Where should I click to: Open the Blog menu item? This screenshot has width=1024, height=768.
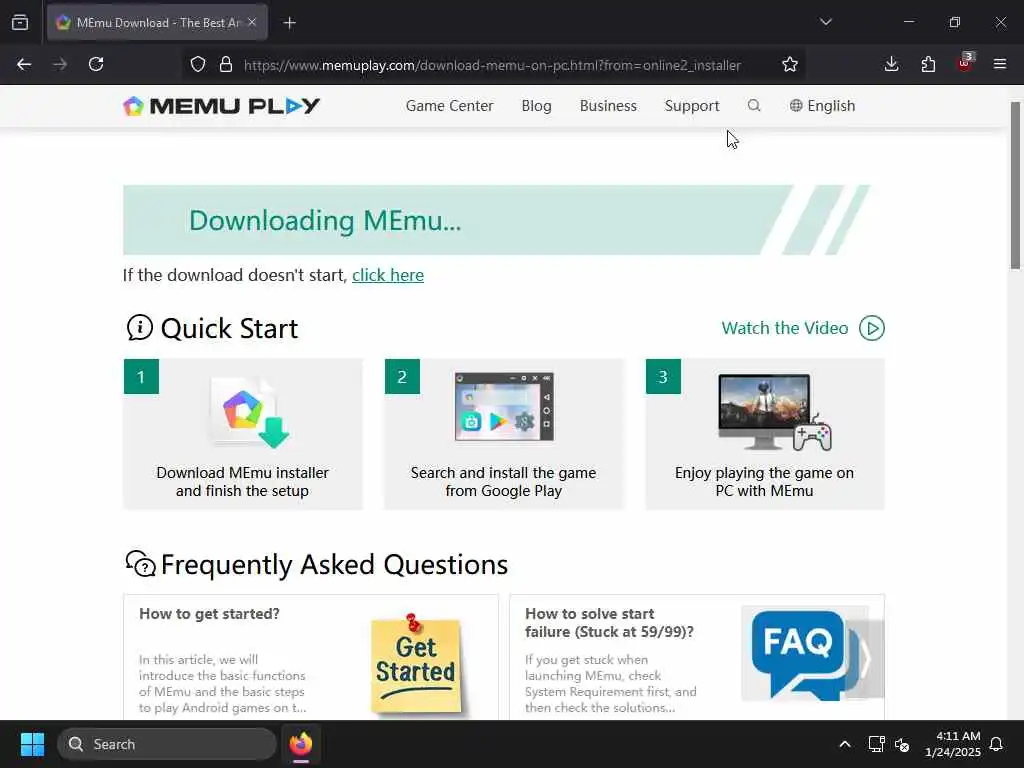pyautogui.click(x=536, y=106)
